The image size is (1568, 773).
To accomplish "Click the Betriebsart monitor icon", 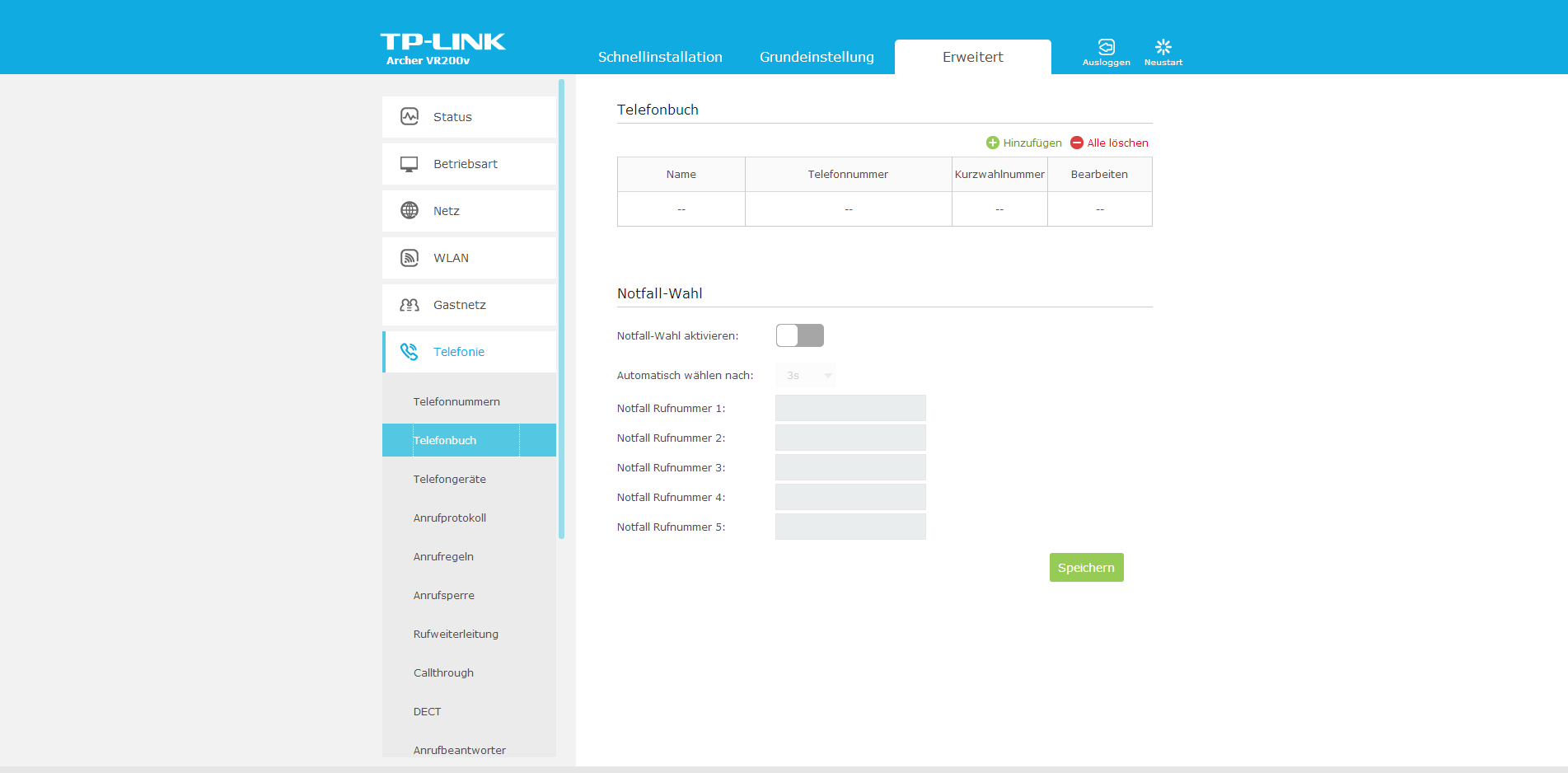I will 410,164.
